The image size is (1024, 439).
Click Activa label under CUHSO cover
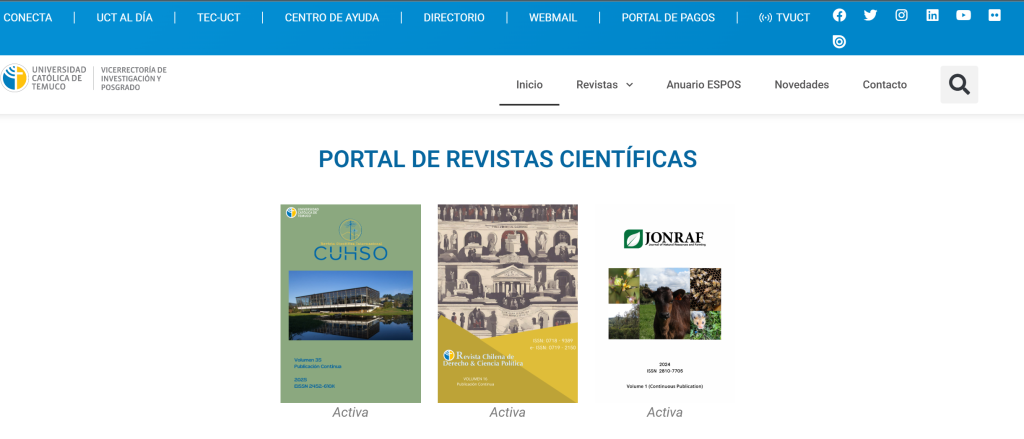(351, 412)
